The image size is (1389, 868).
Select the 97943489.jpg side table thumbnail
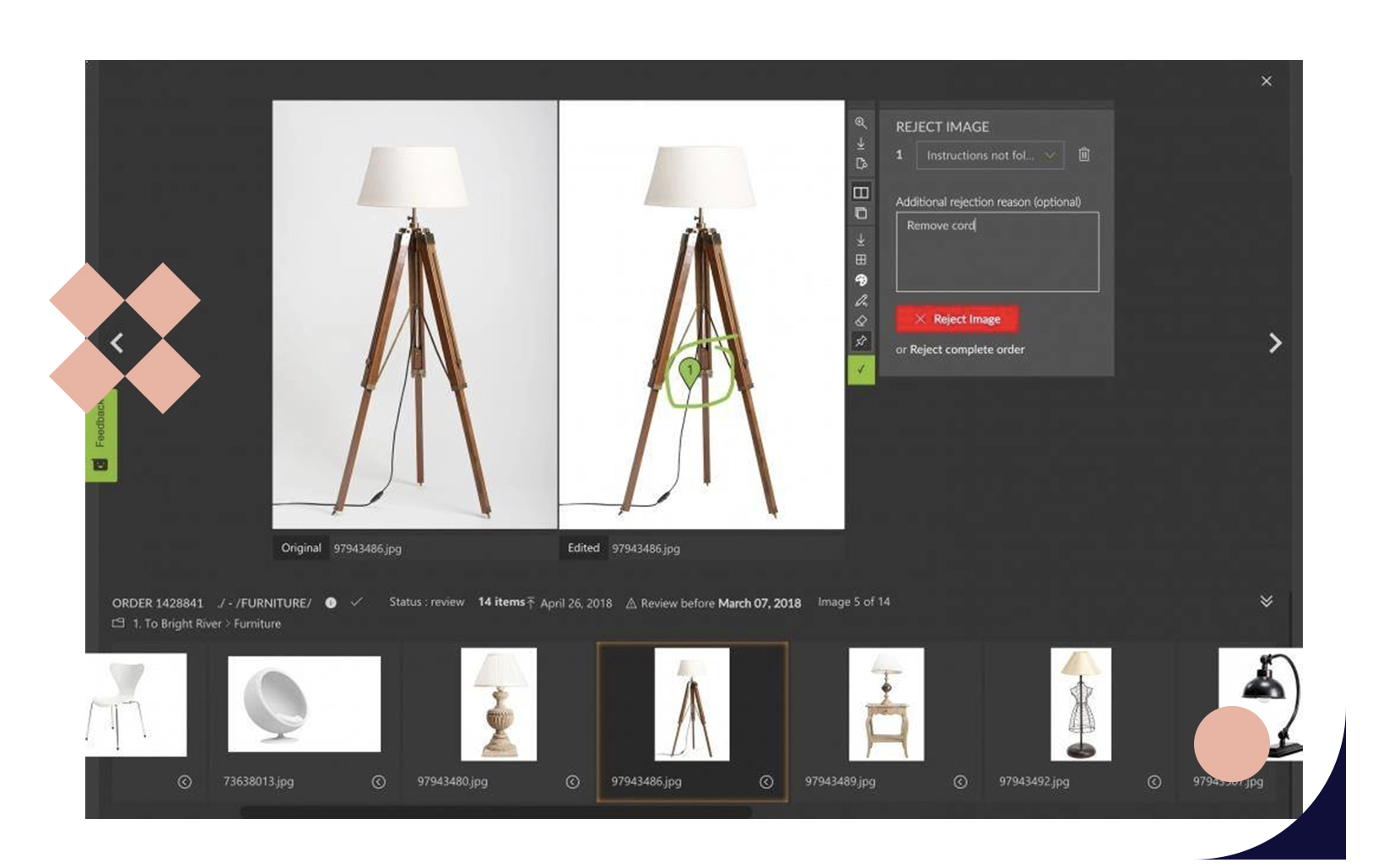(886, 704)
